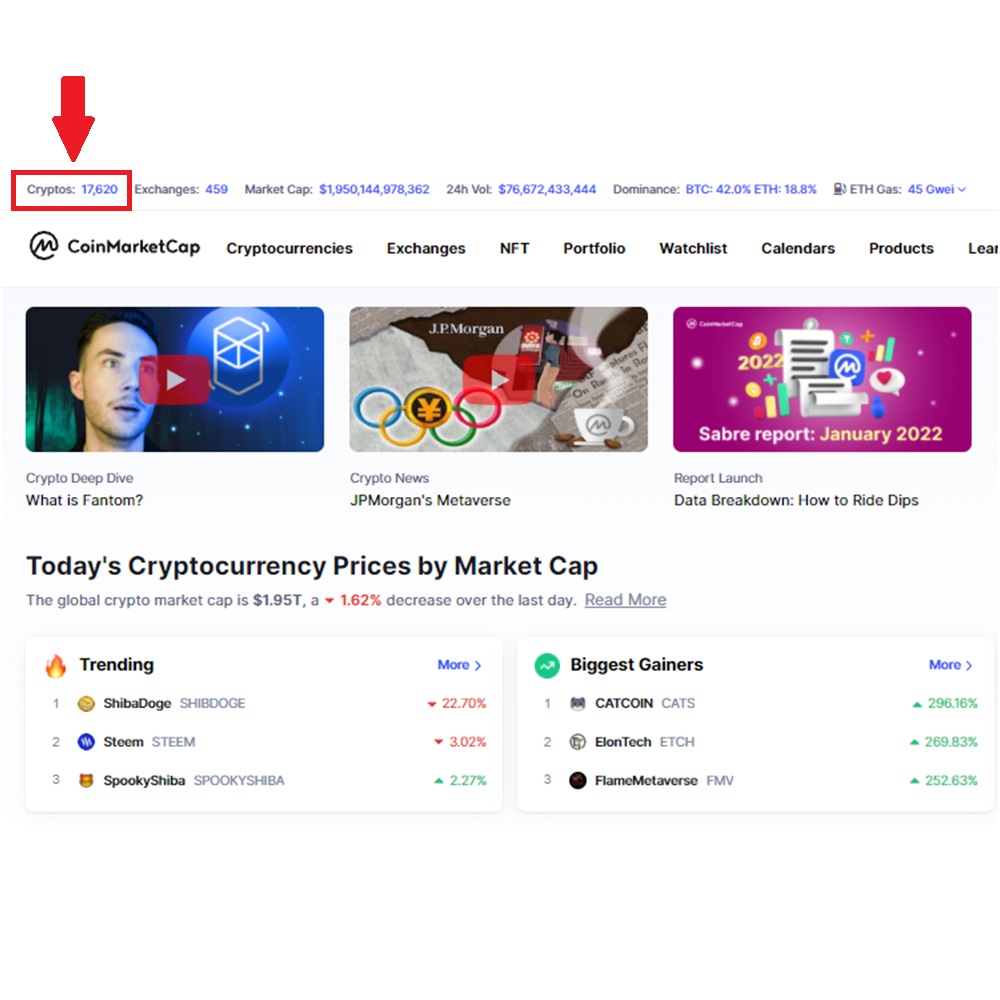Open Watchlist in the navigation

[693, 248]
